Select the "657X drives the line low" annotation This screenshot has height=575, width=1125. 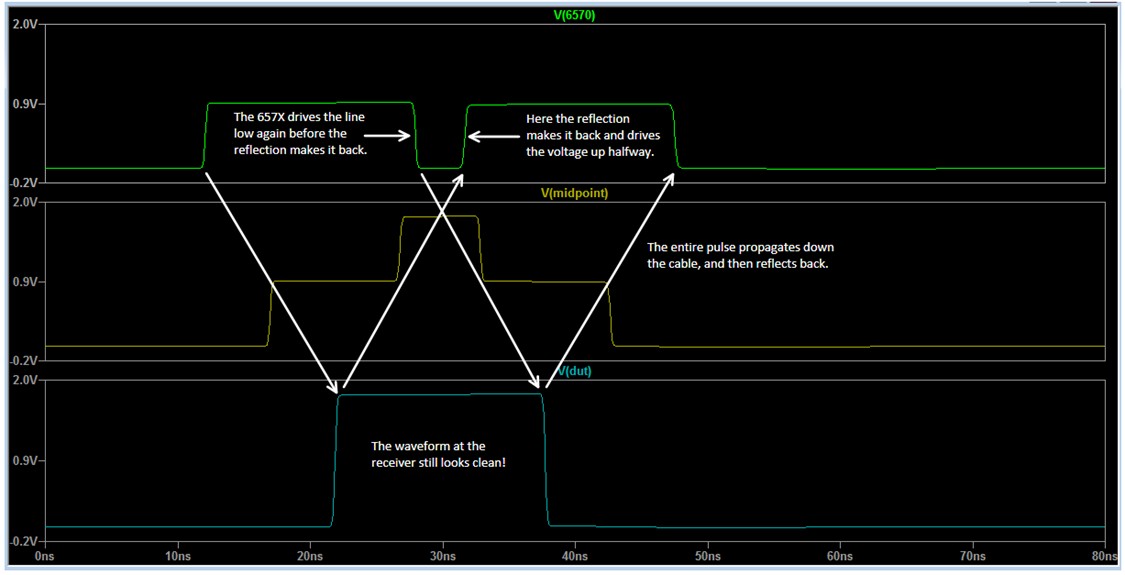click(299, 133)
